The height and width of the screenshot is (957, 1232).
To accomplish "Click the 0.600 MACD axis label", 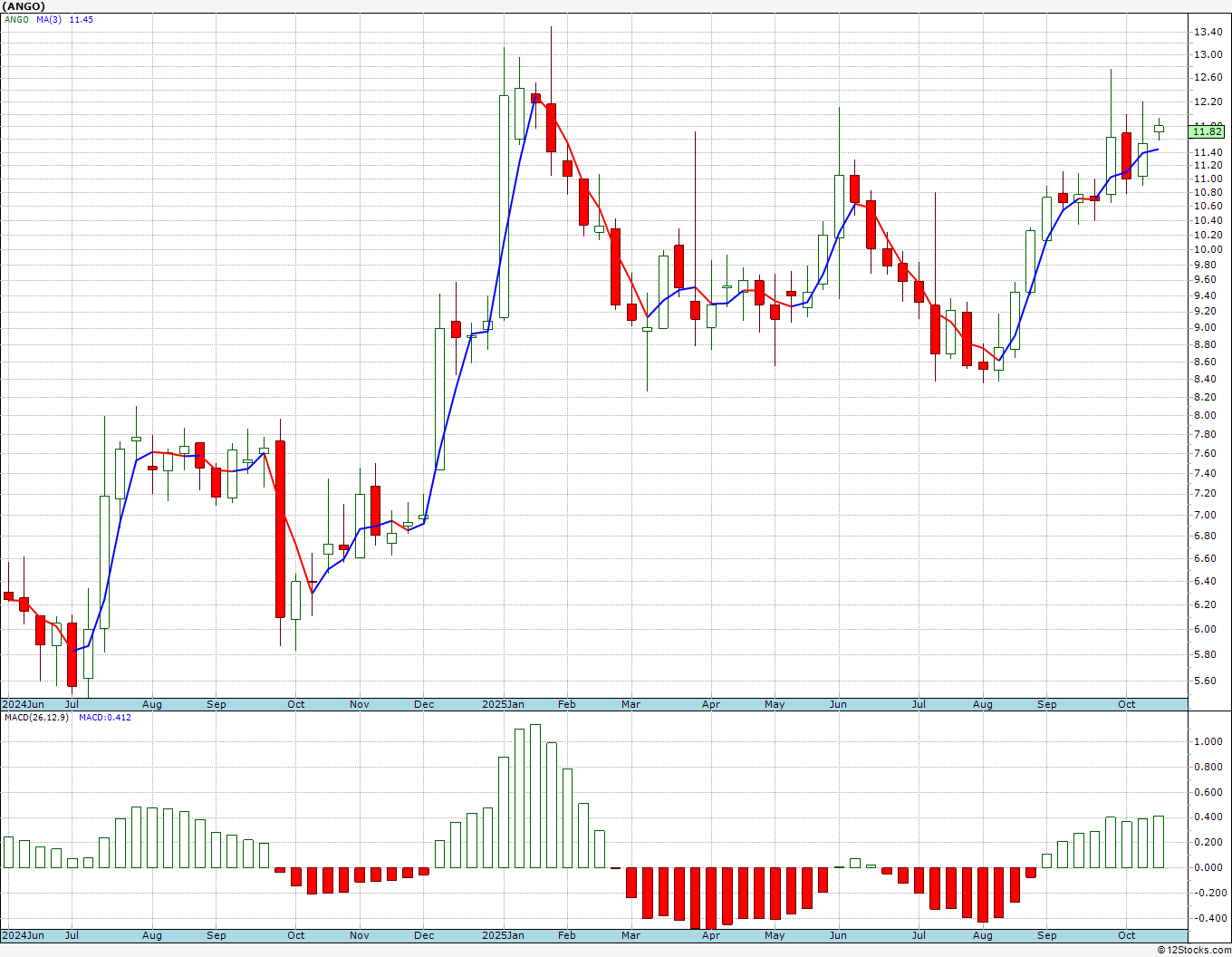I will 1207,793.
